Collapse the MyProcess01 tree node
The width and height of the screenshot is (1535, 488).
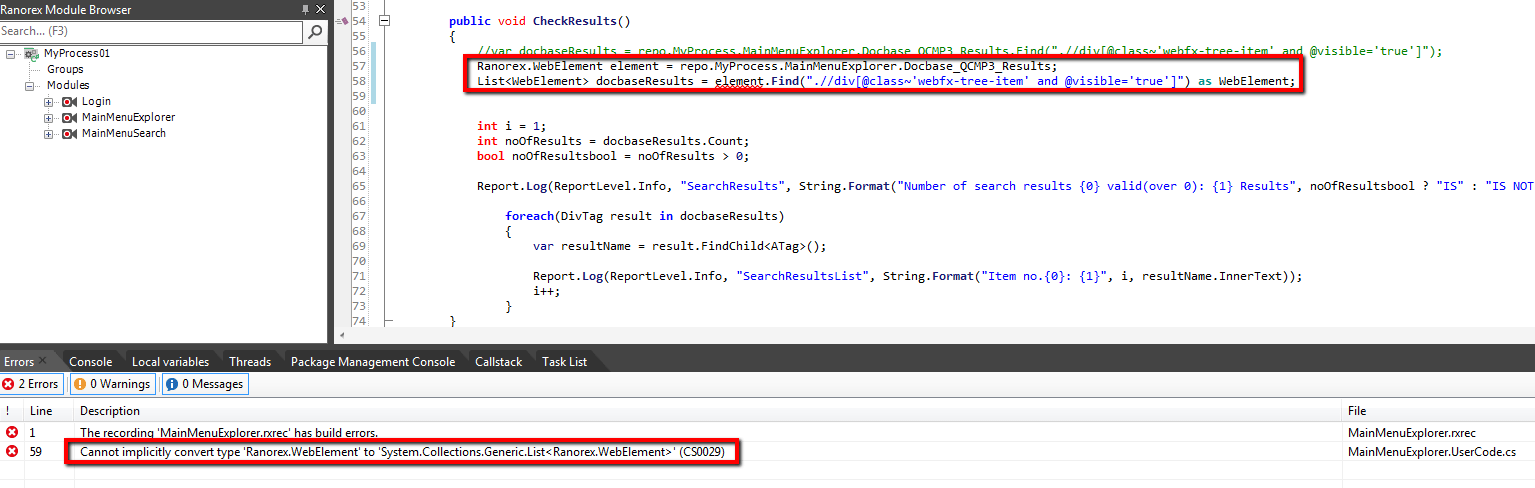coord(10,53)
